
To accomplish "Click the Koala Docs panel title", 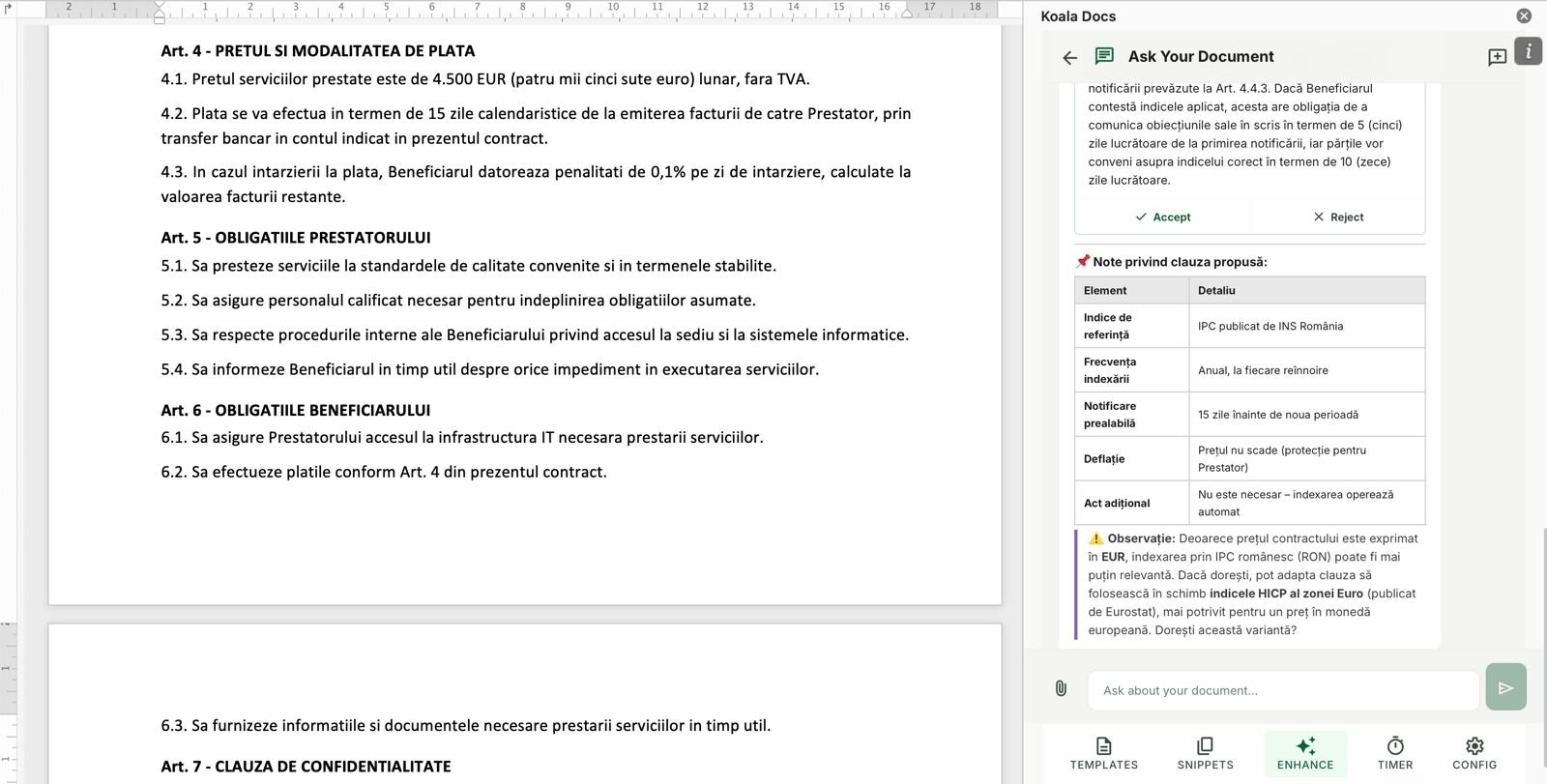I will tap(1078, 16).
